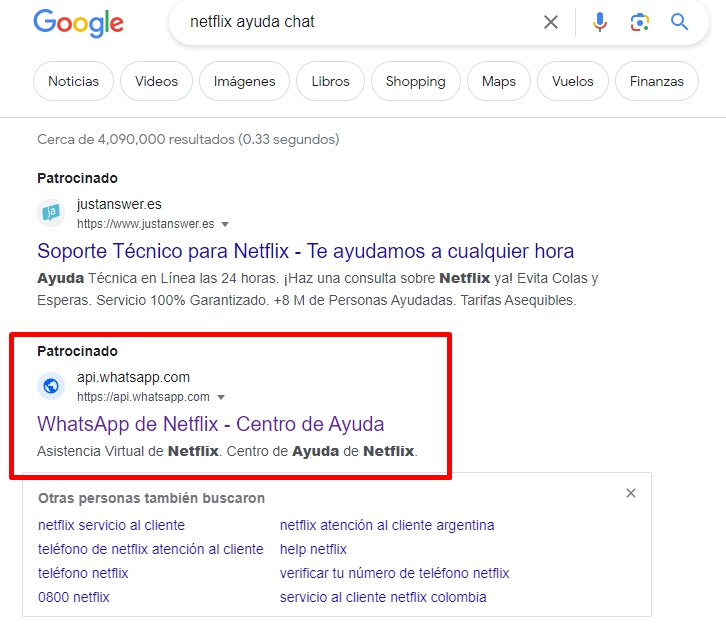Click 'Asistencia Virtual de Netflix' description text
Image resolution: width=726 pixels, height=636 pixels.
[x=227, y=451]
